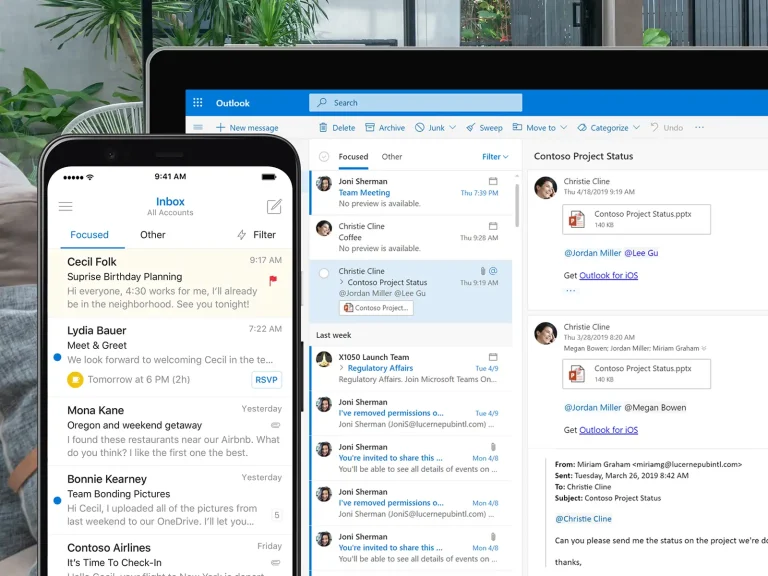768x576 pixels.
Task: Click the message list scrollbar
Action: tap(516, 206)
